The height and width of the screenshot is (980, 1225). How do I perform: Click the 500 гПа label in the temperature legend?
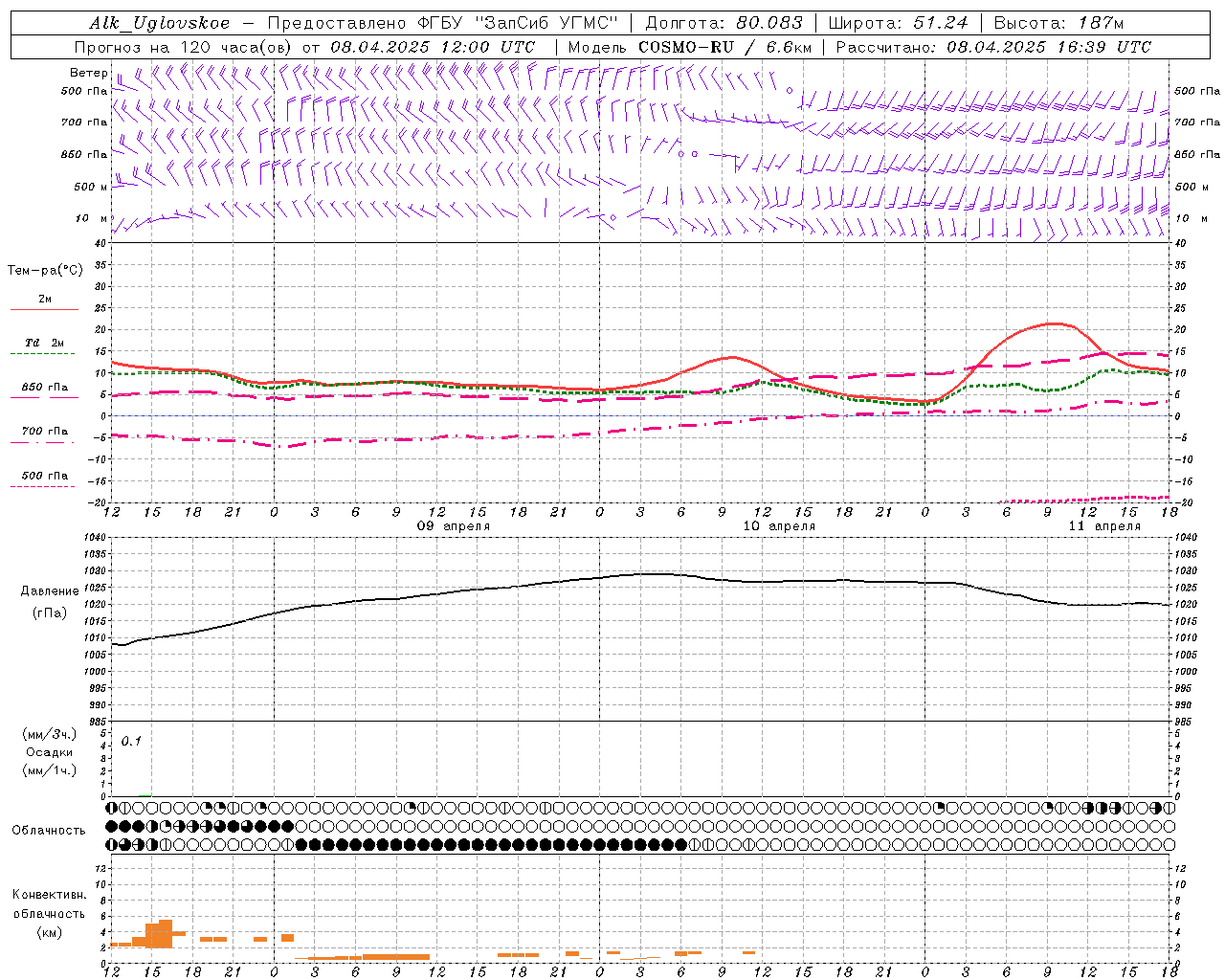[45, 476]
